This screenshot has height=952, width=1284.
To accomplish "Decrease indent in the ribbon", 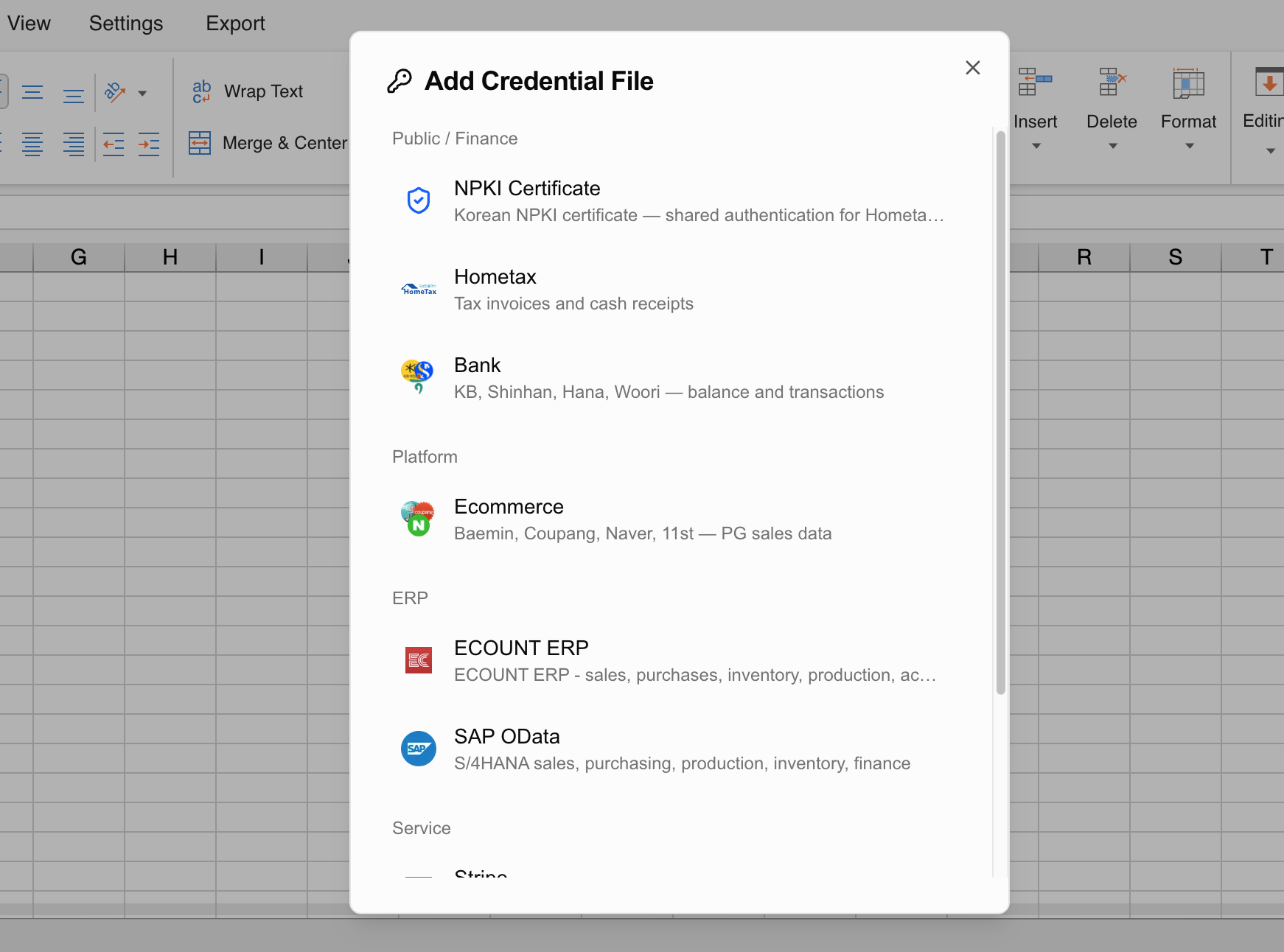I will click(114, 144).
